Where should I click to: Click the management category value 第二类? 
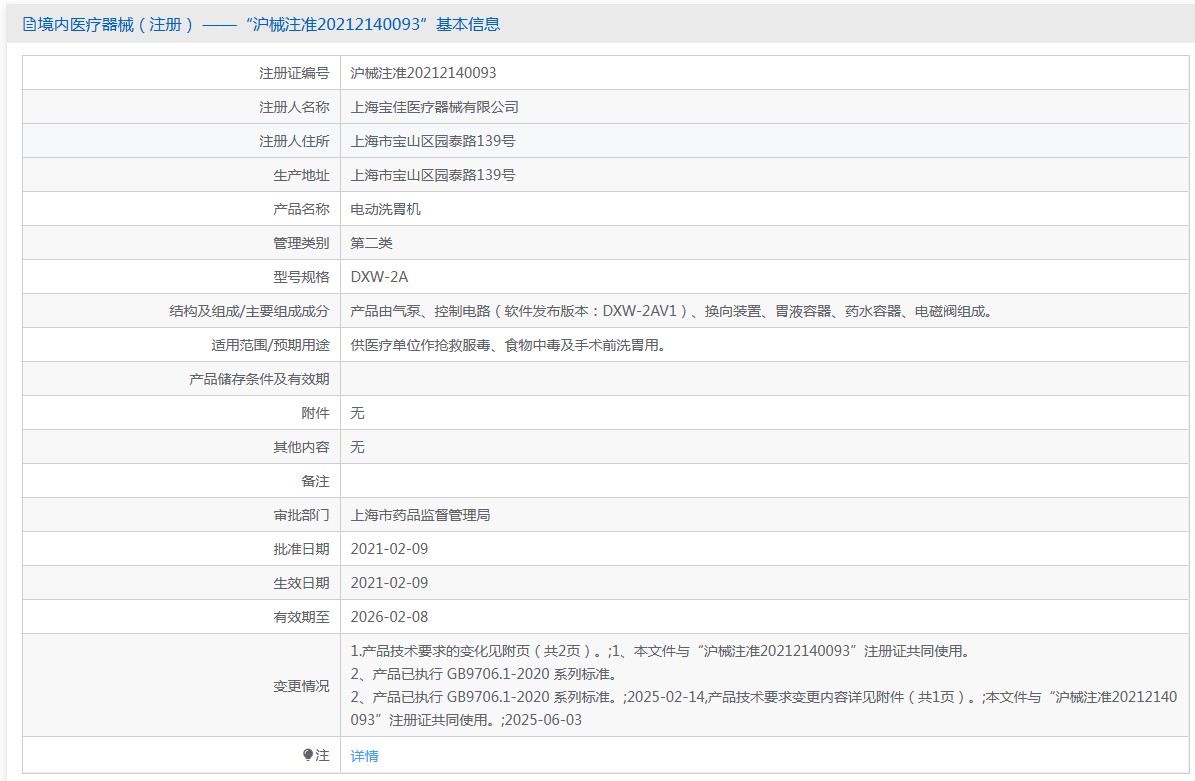[371, 243]
